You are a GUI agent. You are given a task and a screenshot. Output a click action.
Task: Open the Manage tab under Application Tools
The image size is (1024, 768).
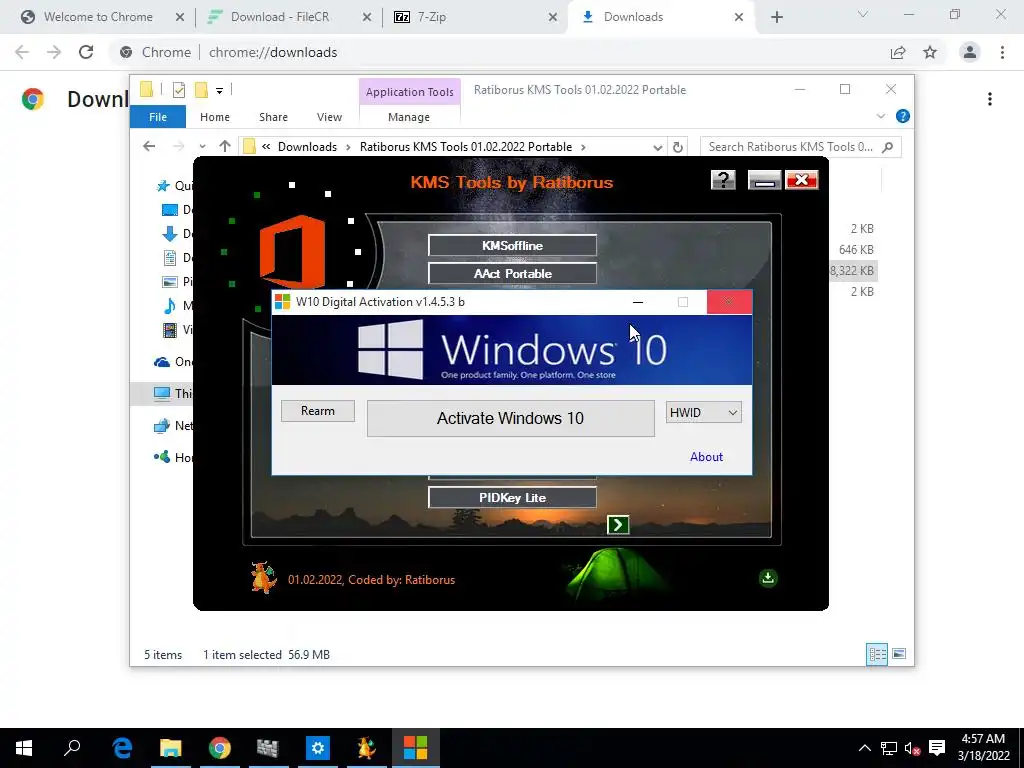(x=409, y=117)
